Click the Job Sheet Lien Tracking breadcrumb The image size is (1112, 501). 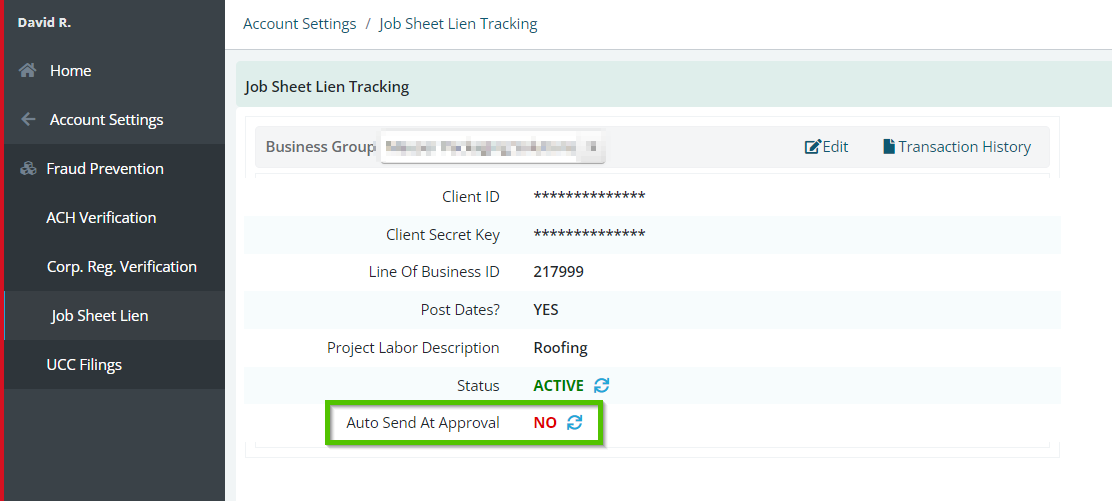tap(458, 23)
